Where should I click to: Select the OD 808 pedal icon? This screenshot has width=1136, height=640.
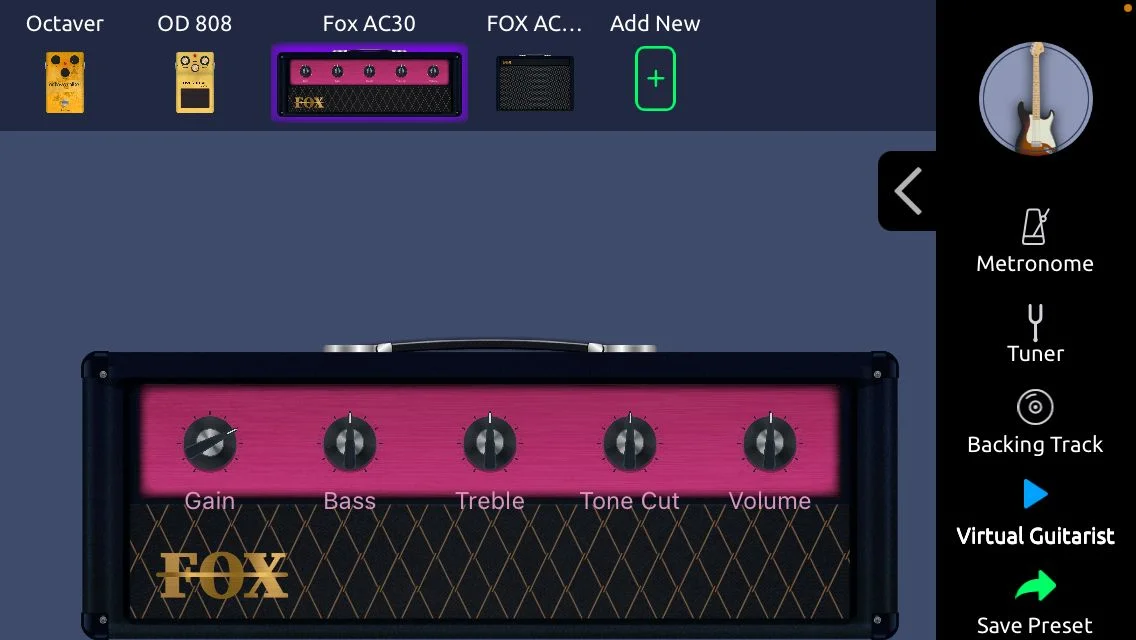pos(195,82)
